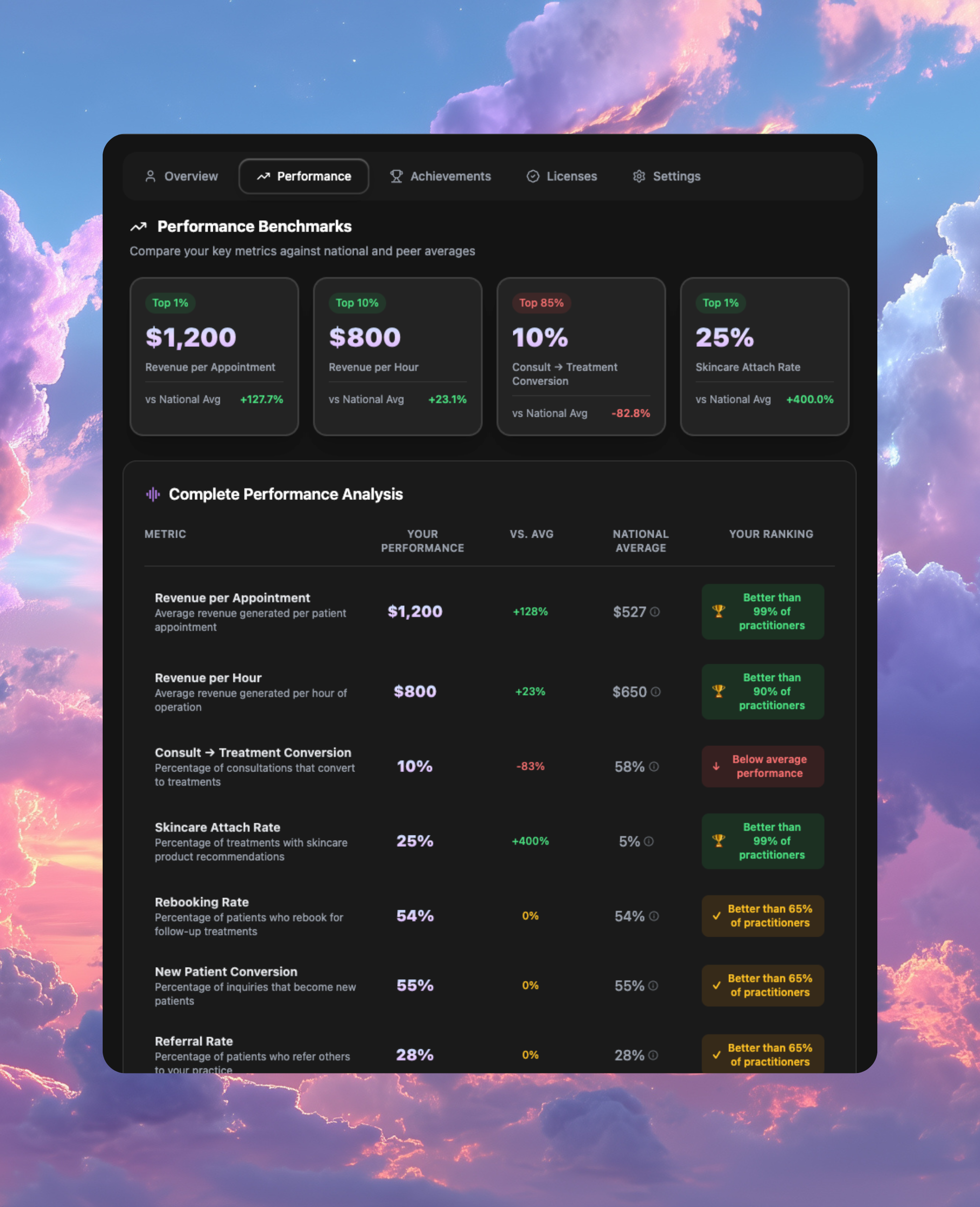Click trend arrow icon by Performance Benchmarks
This screenshot has width=980, height=1207.
click(x=138, y=226)
